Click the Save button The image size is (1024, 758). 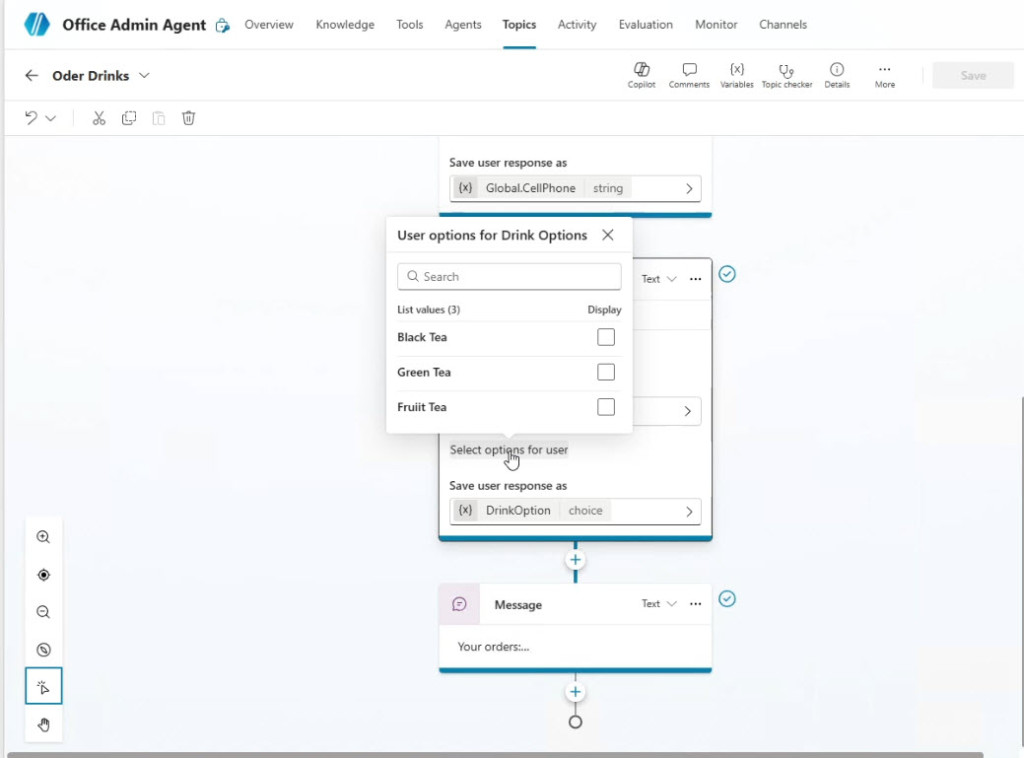[973, 76]
